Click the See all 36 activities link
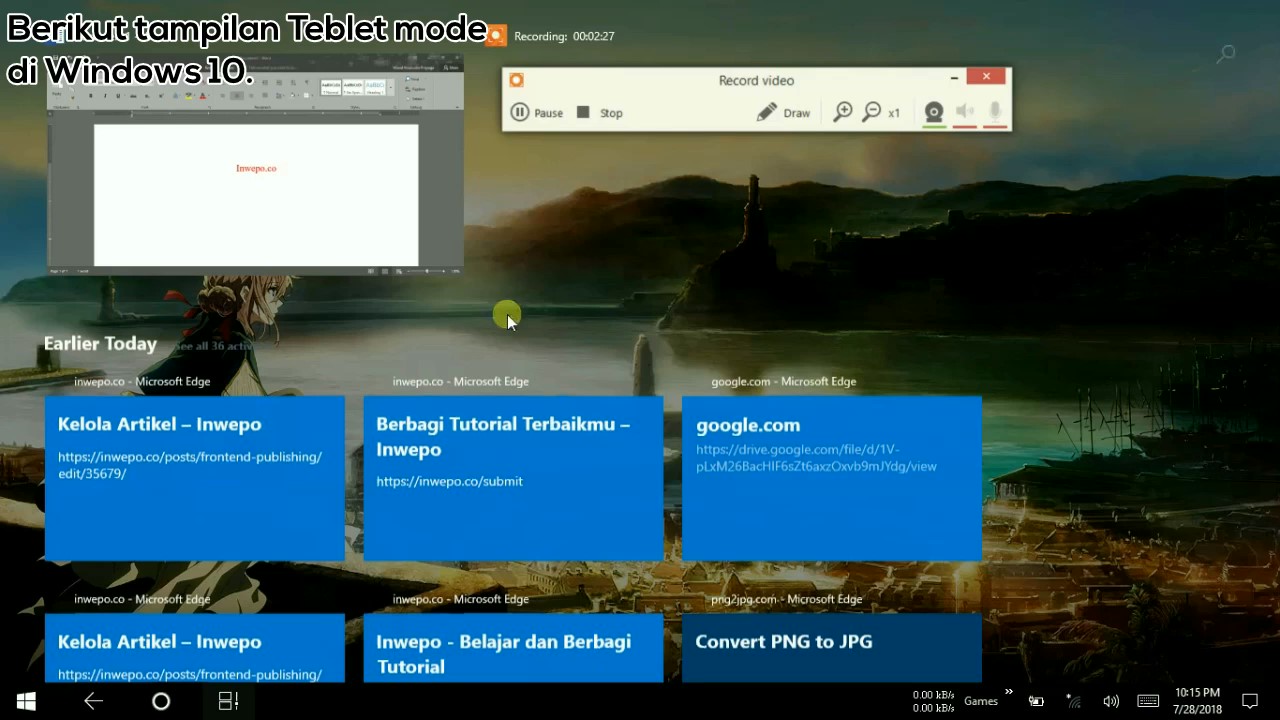1280x720 pixels. [x=212, y=346]
